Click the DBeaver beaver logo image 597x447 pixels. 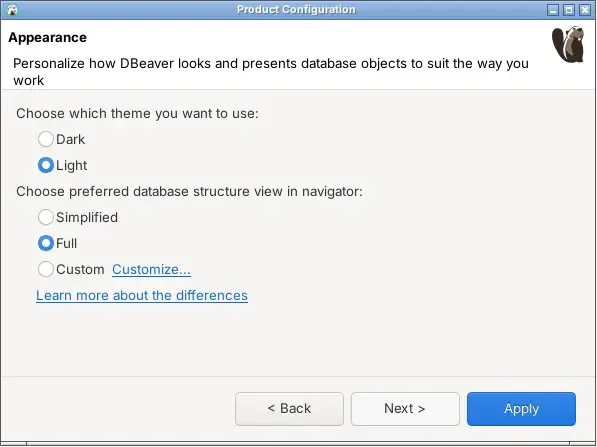coord(568,45)
